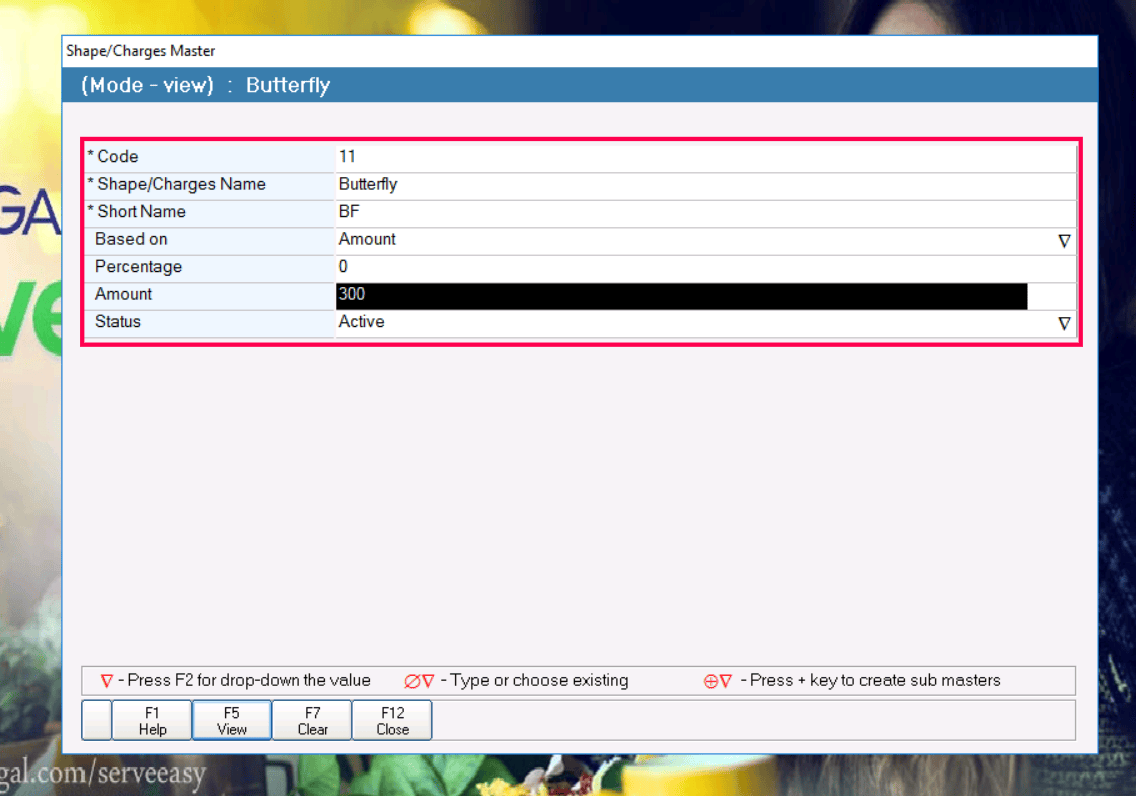Click the Percentage field showing 0

pos(706,267)
